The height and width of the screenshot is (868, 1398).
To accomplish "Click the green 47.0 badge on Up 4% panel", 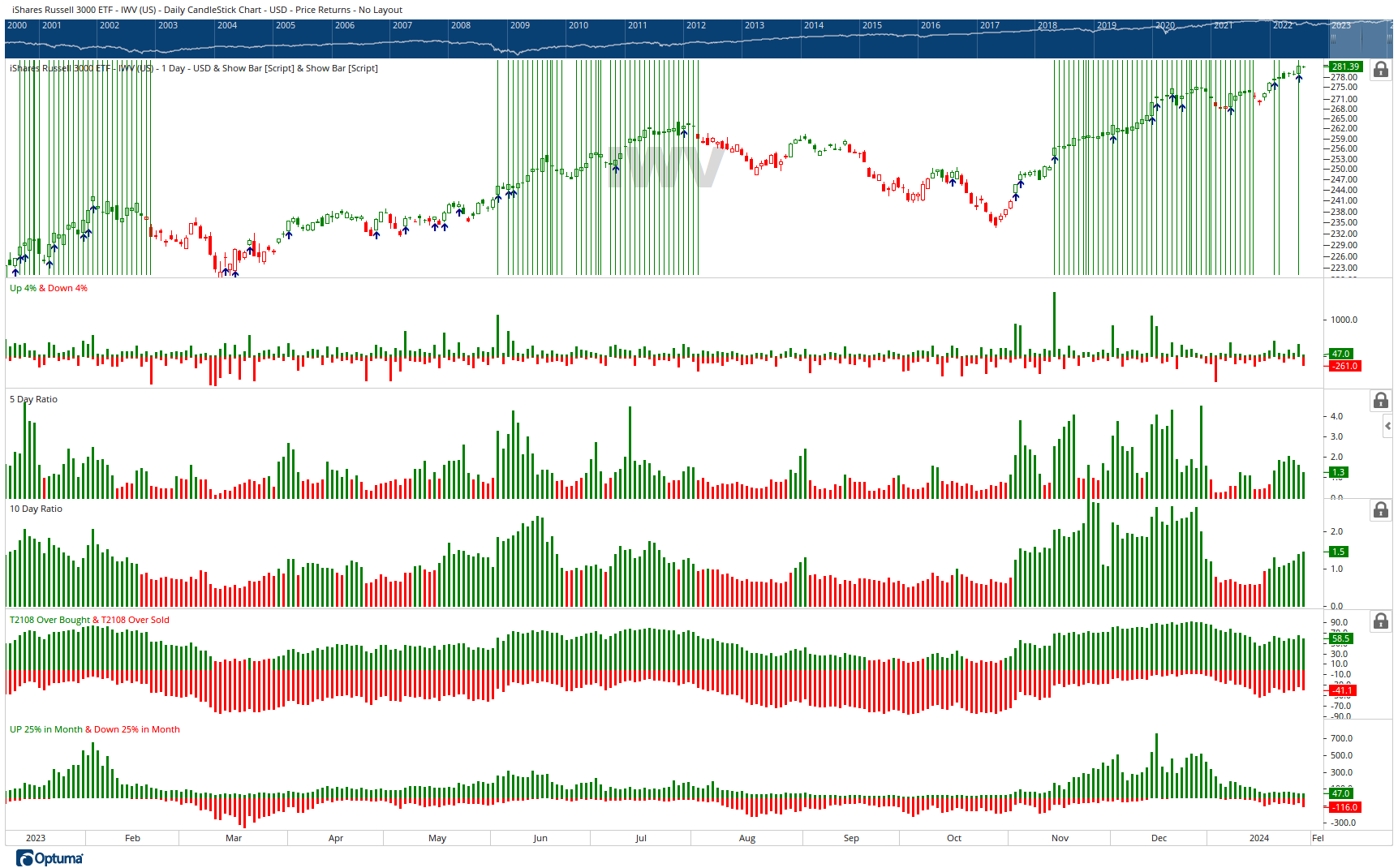I will click(1340, 354).
